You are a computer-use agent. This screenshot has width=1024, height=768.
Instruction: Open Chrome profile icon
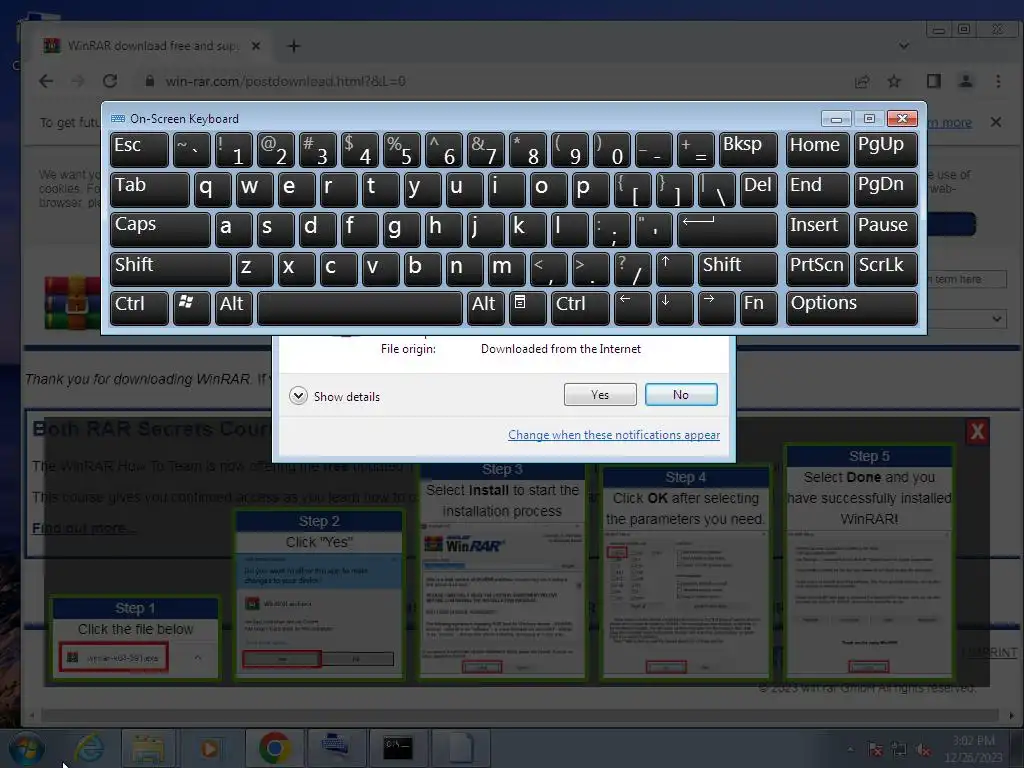(966, 81)
